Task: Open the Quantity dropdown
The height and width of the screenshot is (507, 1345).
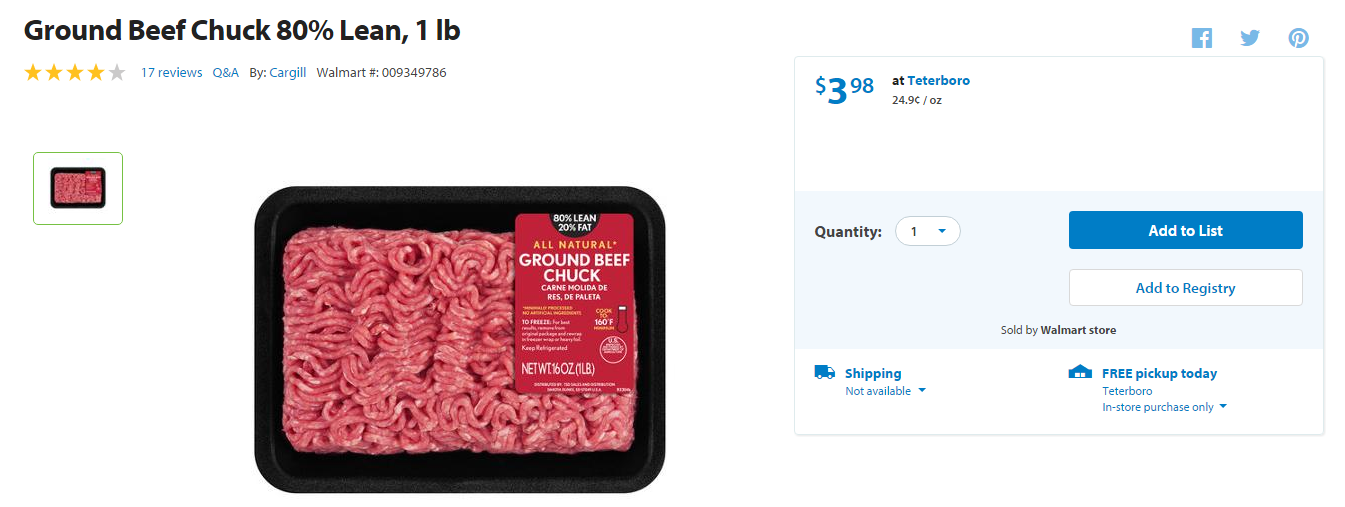Action: 927,232
